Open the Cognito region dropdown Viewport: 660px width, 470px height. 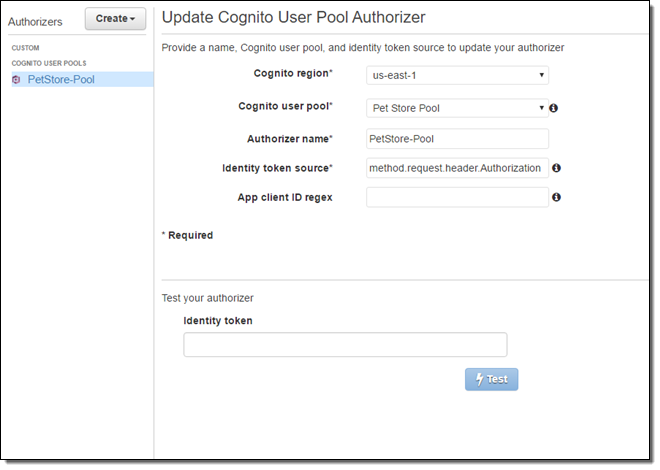pos(457,75)
